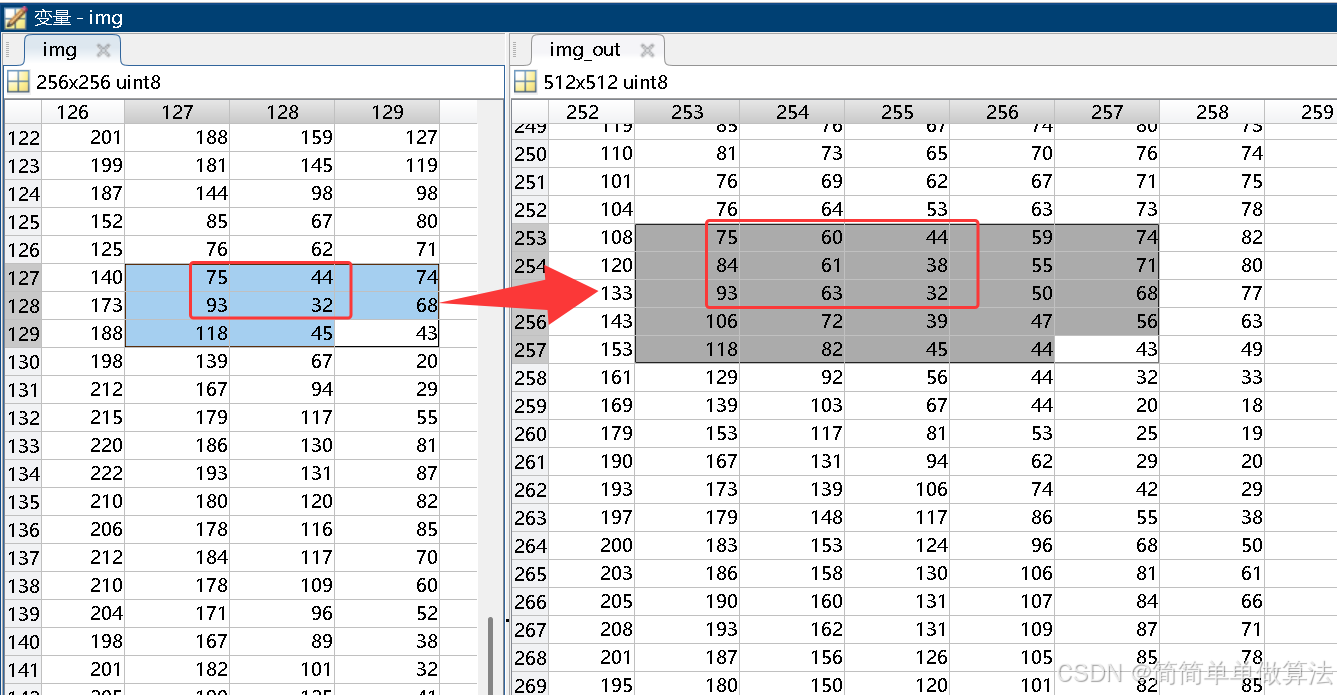Select cell 18 in img_out row 259
The width and height of the screenshot is (1337, 695).
[1212, 405]
